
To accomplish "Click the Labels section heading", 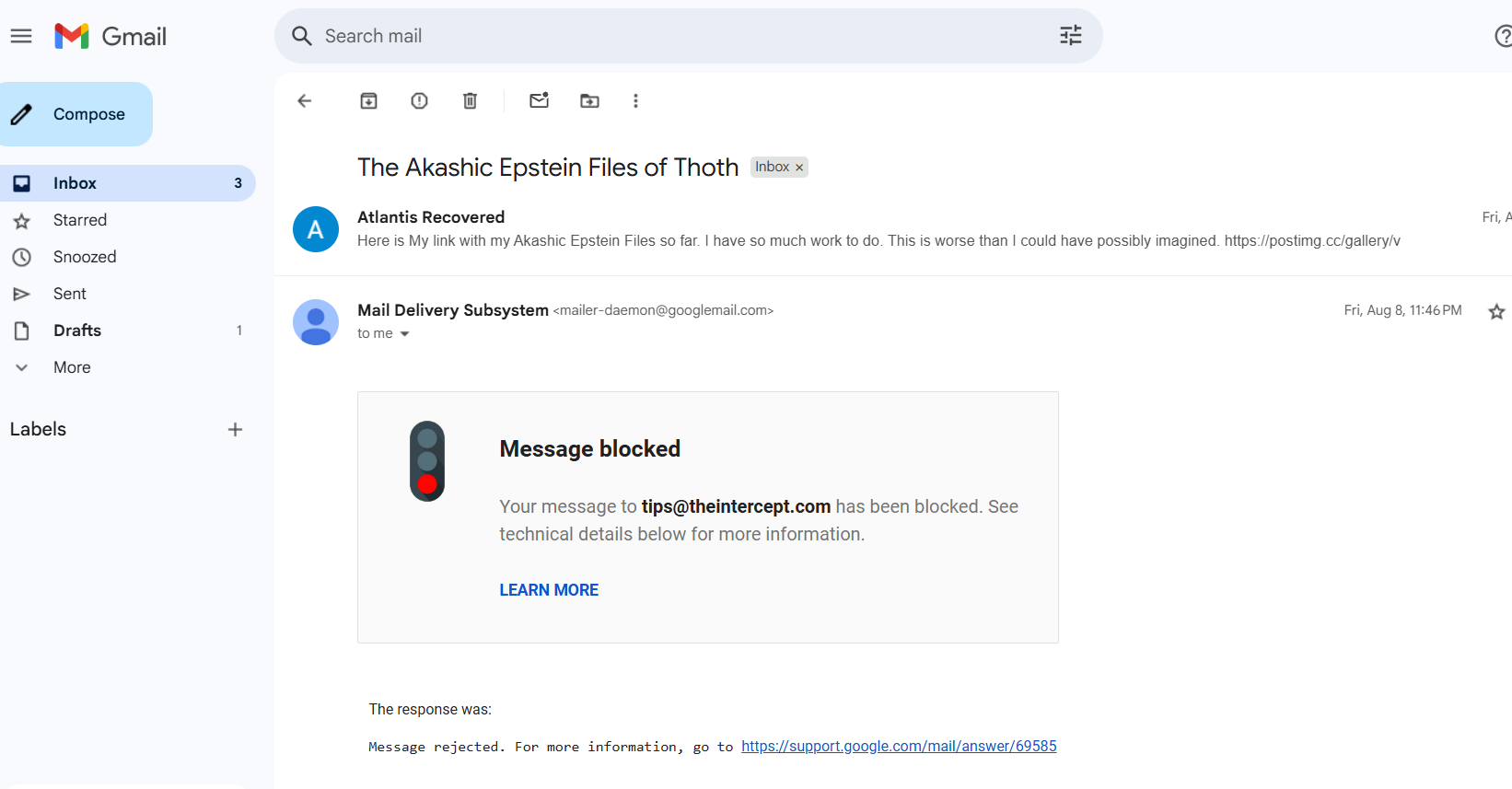I will tap(38, 429).
